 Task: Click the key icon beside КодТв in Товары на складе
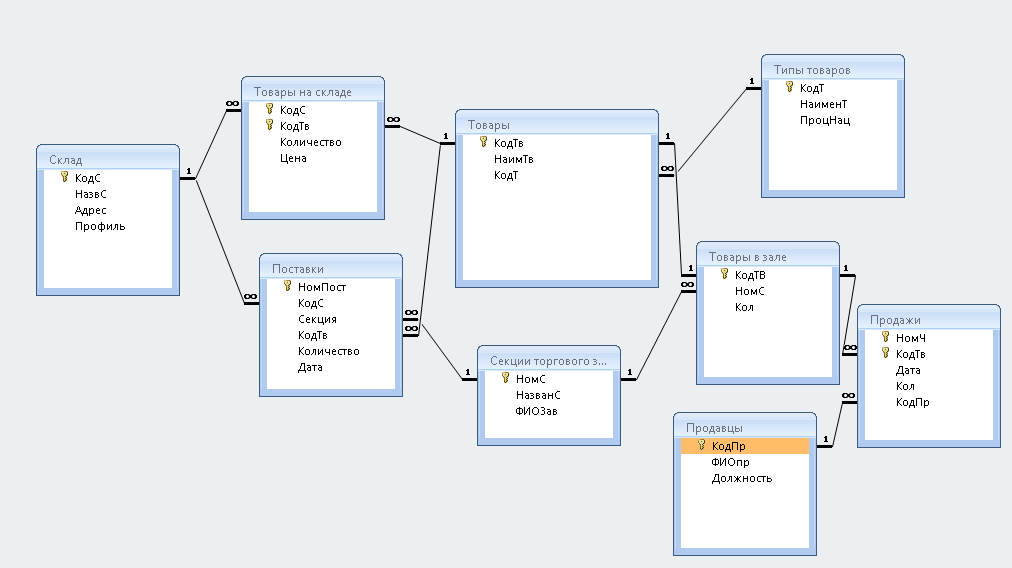point(270,125)
